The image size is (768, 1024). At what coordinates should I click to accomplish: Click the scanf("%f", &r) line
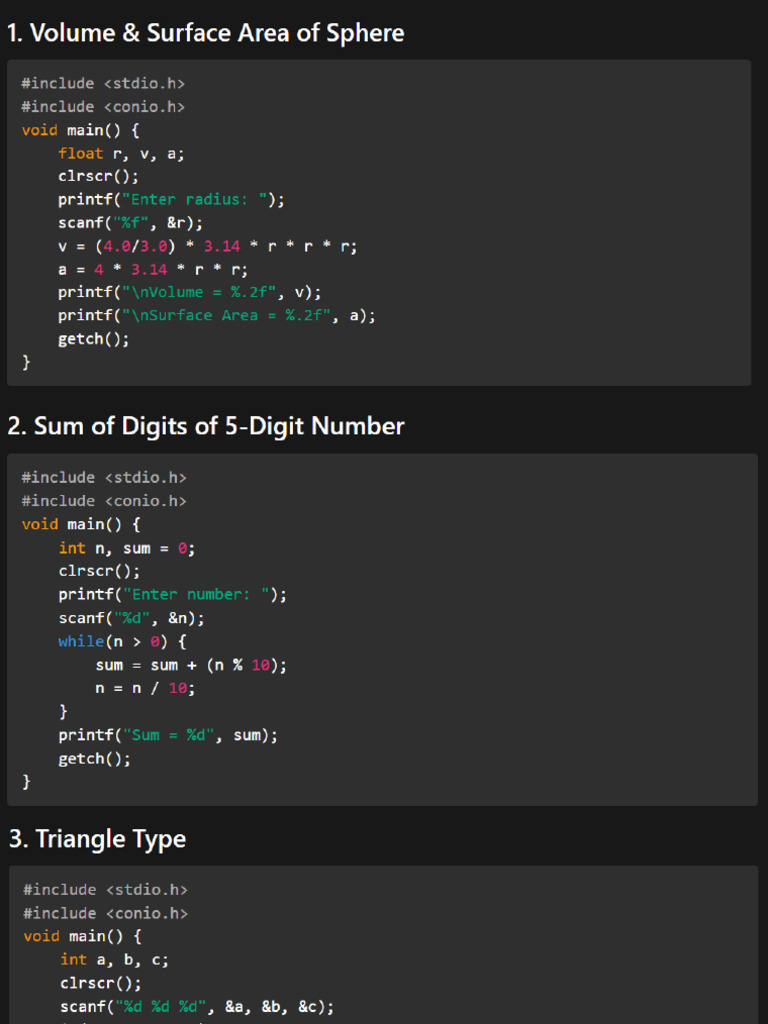click(x=131, y=223)
